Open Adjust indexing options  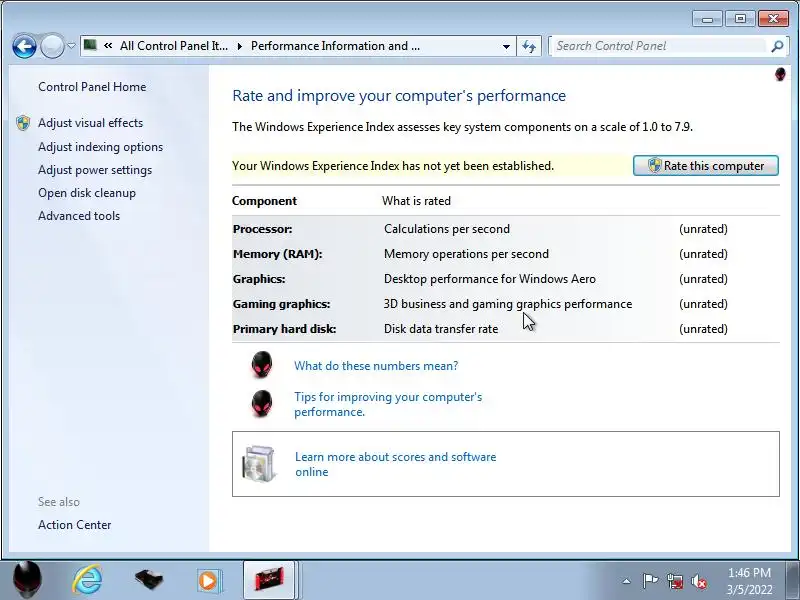pos(101,147)
